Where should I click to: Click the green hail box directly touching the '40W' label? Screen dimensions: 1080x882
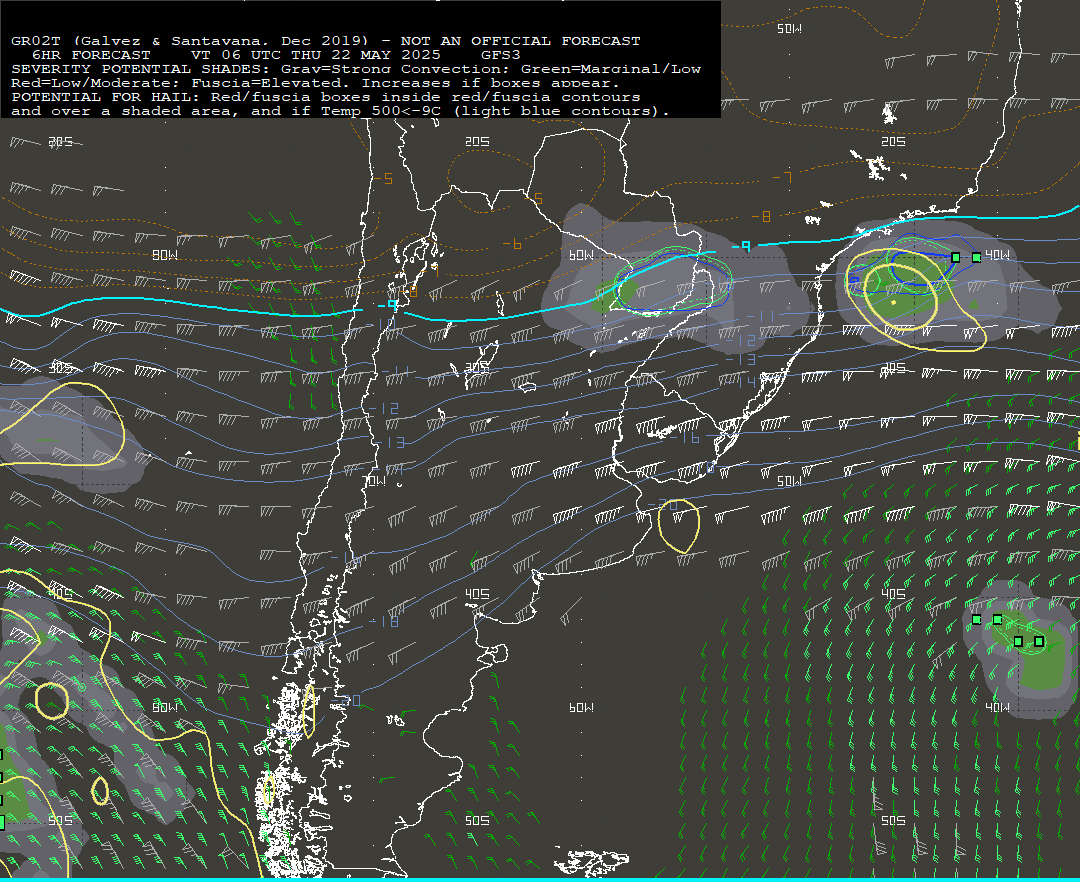tap(977, 258)
